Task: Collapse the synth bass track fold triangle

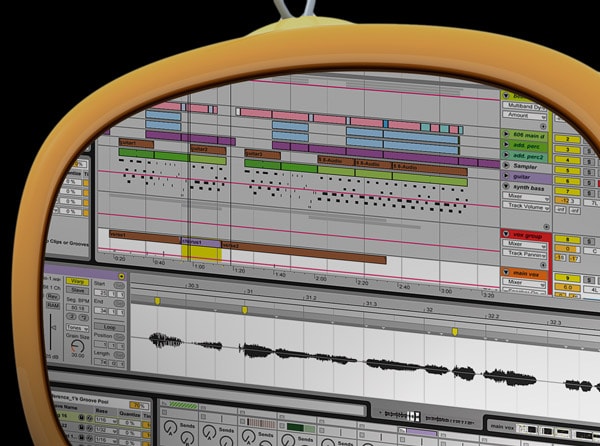Action: (506, 188)
